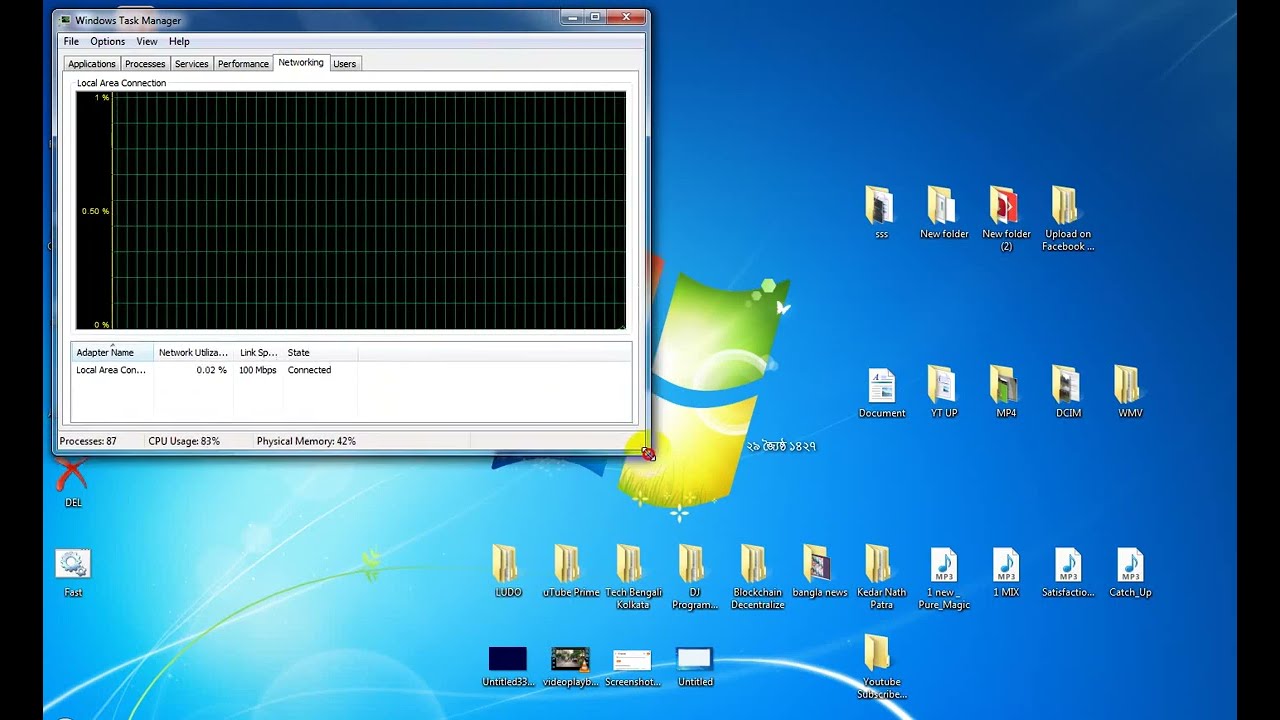Sort by Adapter Name column header
This screenshot has width=1280, height=720.
click(112, 352)
